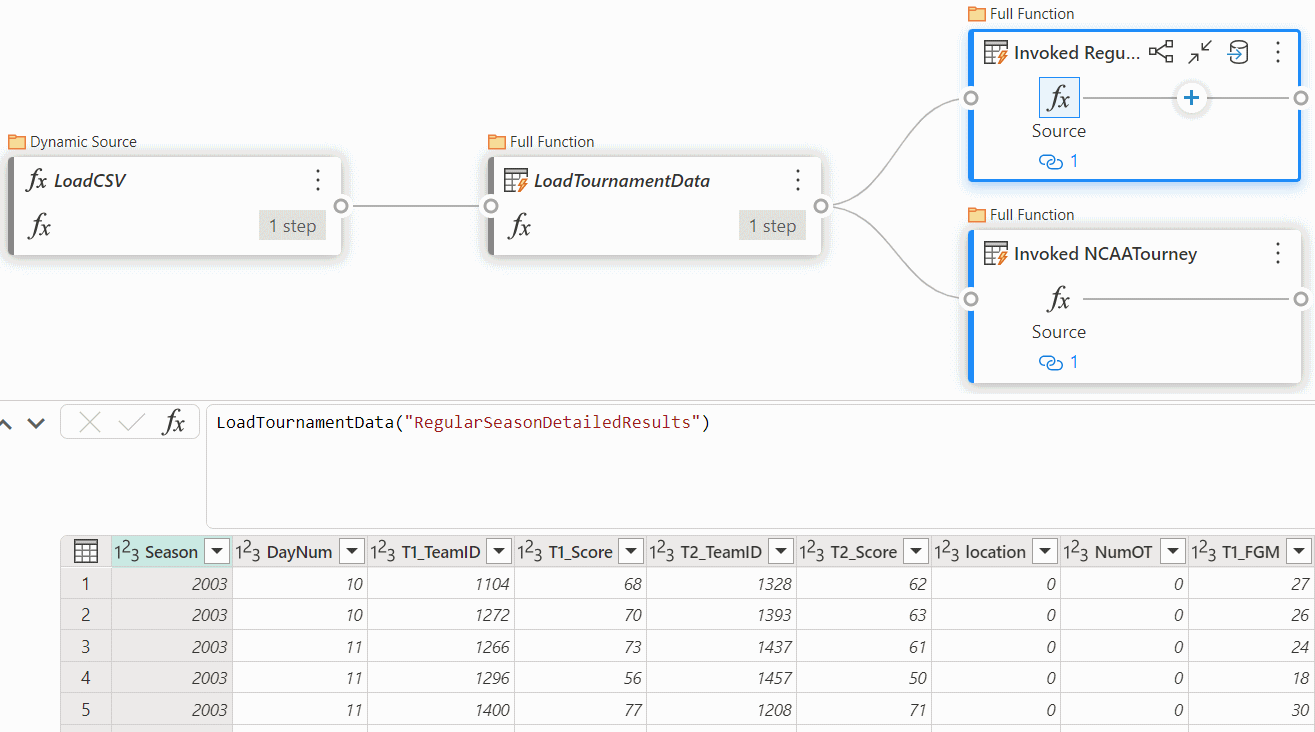
Task: Click the table icon in grid header corner
Action: [x=86, y=551]
